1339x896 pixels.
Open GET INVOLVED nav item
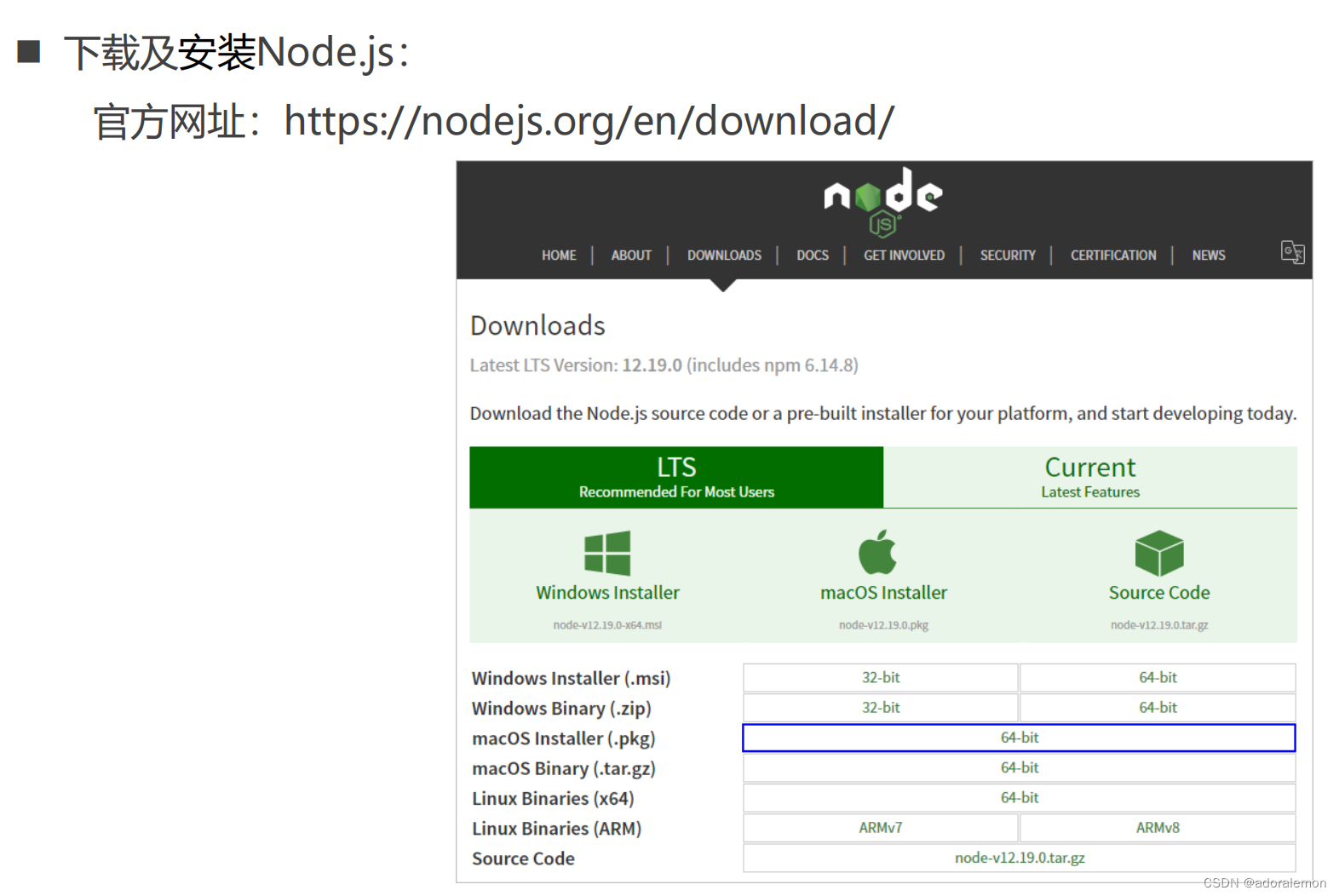pos(904,256)
